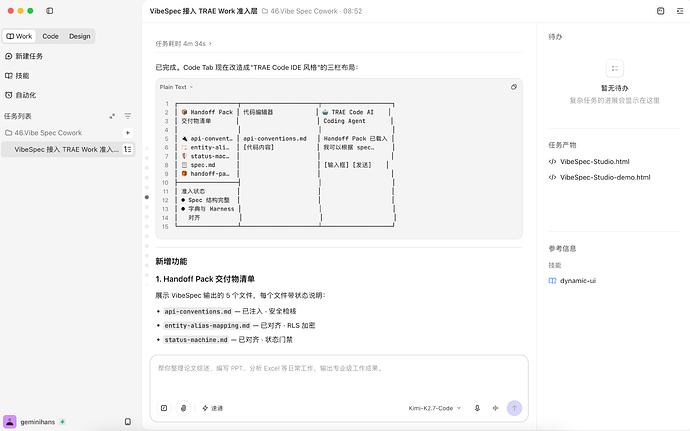
Task: Click the book icon inside the Work tab
Action: (10, 36)
